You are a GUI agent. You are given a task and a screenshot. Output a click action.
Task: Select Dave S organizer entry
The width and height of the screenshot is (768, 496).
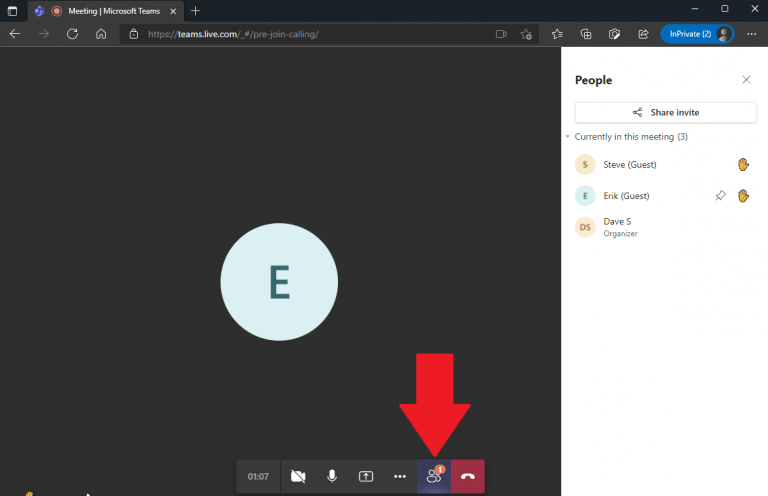point(664,227)
